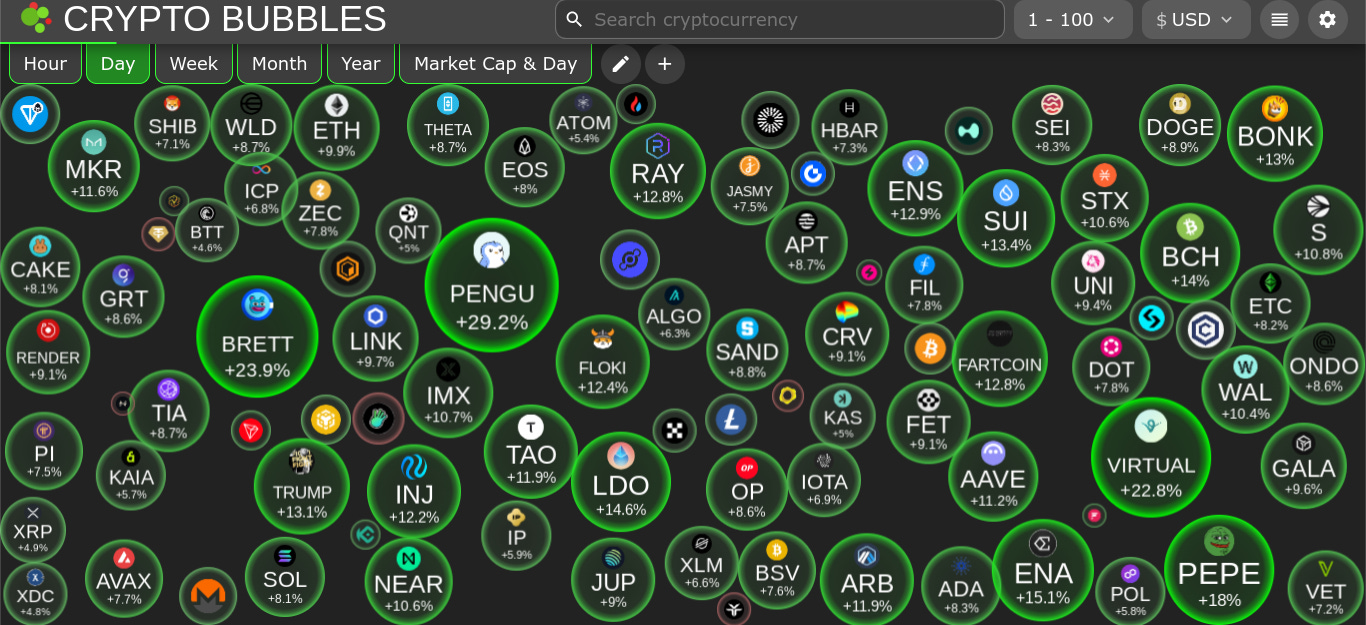The width and height of the screenshot is (1366, 625).
Task: Click the SUI bubble
Action: tap(1006, 218)
